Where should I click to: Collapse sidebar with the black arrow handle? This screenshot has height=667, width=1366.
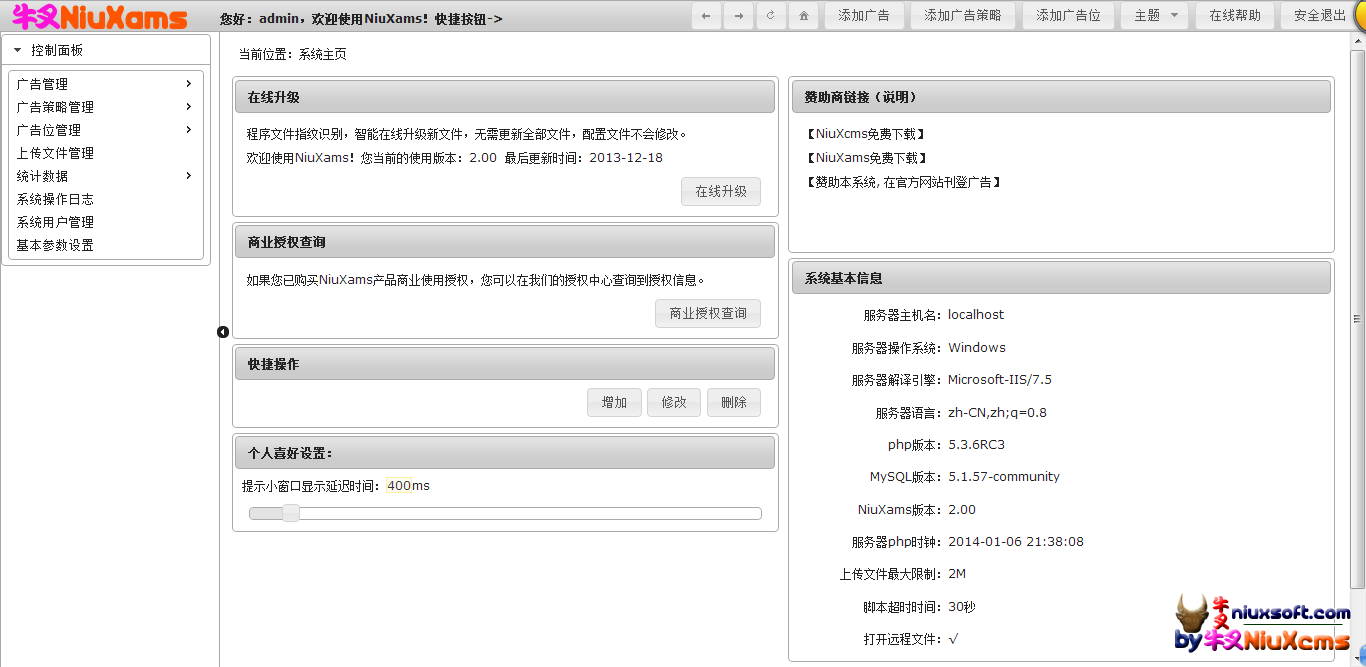point(223,332)
